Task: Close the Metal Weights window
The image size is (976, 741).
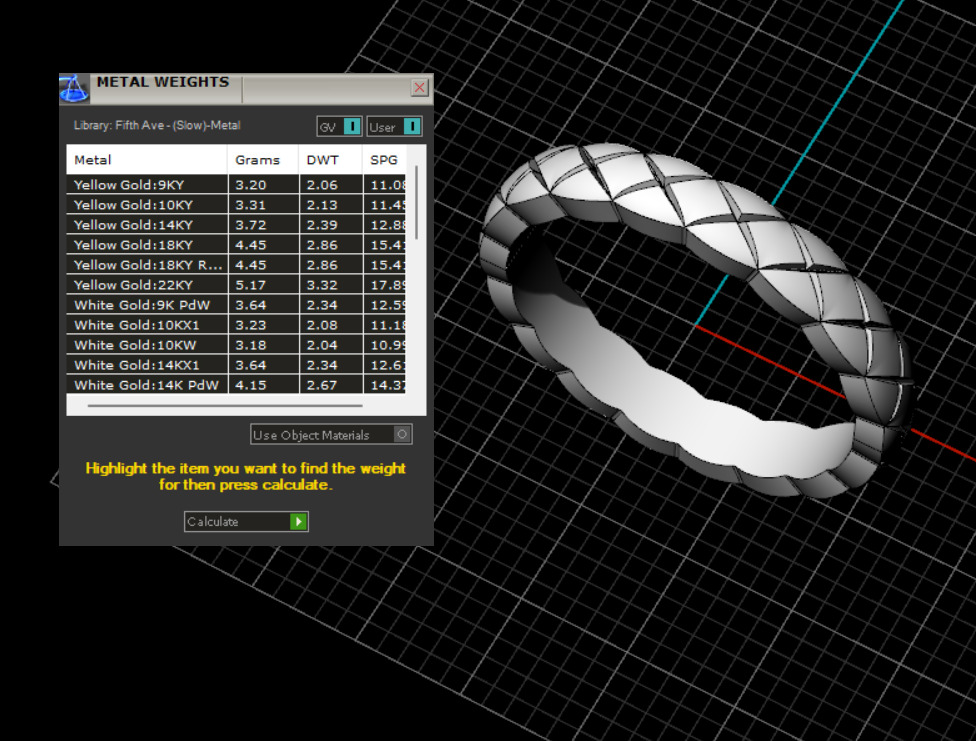Action: pyautogui.click(x=420, y=87)
